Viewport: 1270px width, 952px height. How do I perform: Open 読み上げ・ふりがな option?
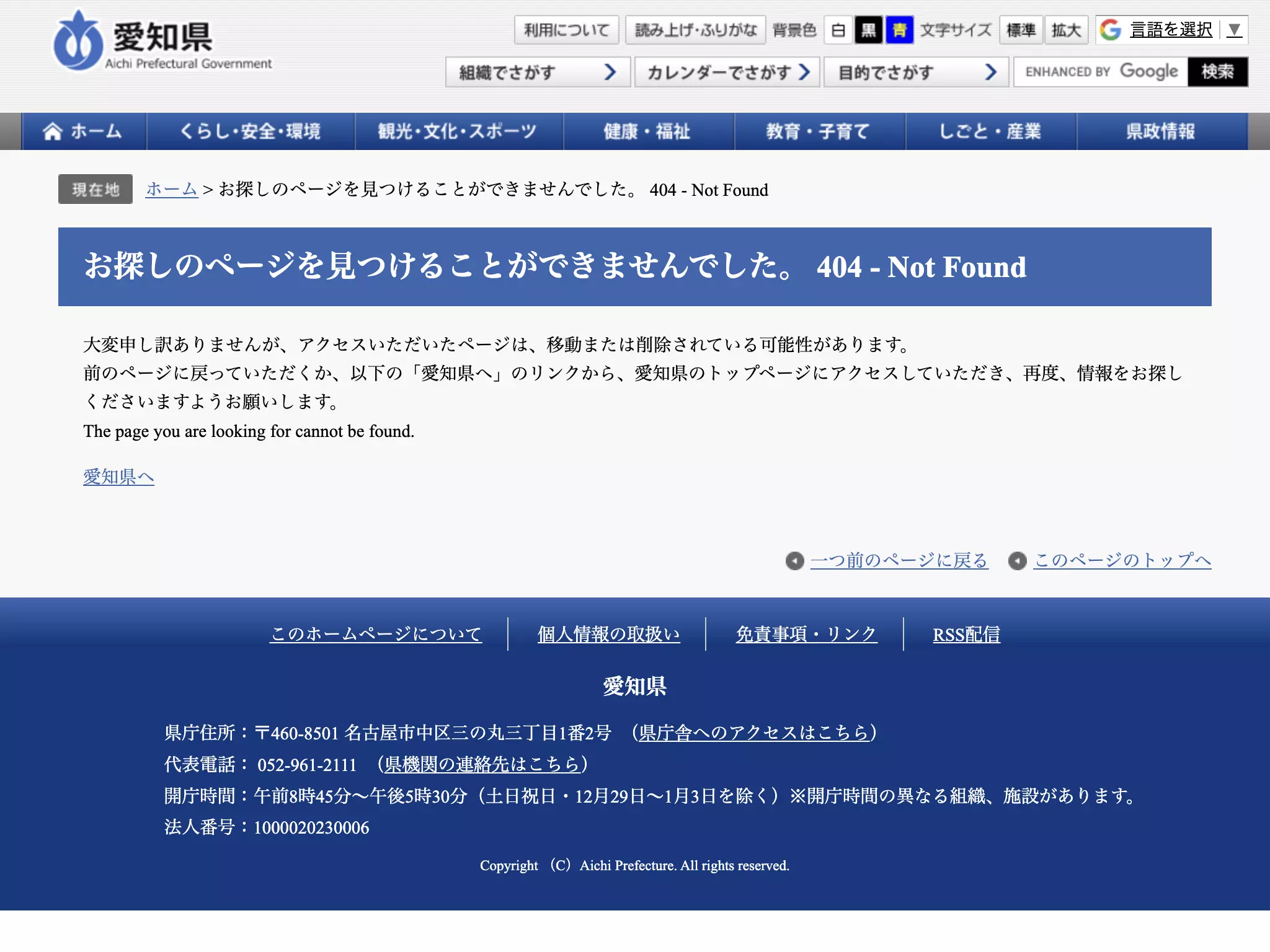point(695,30)
